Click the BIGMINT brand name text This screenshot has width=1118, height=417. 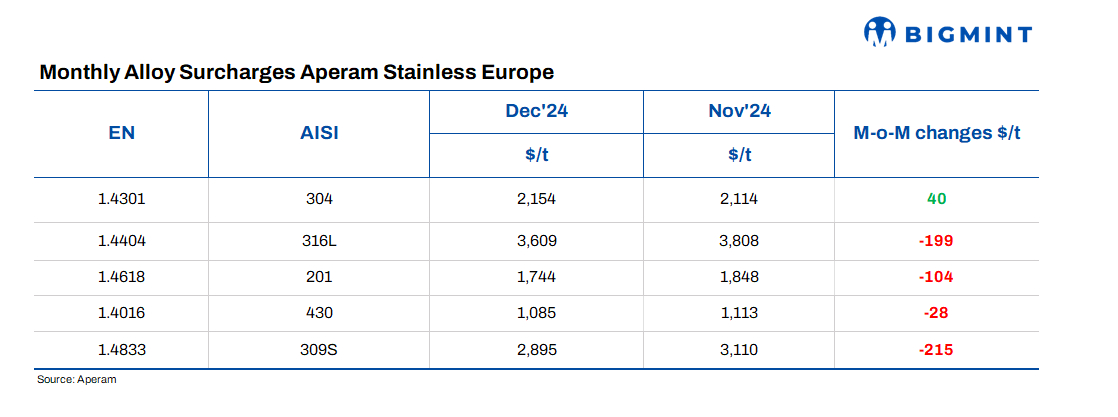pyautogui.click(x=967, y=34)
